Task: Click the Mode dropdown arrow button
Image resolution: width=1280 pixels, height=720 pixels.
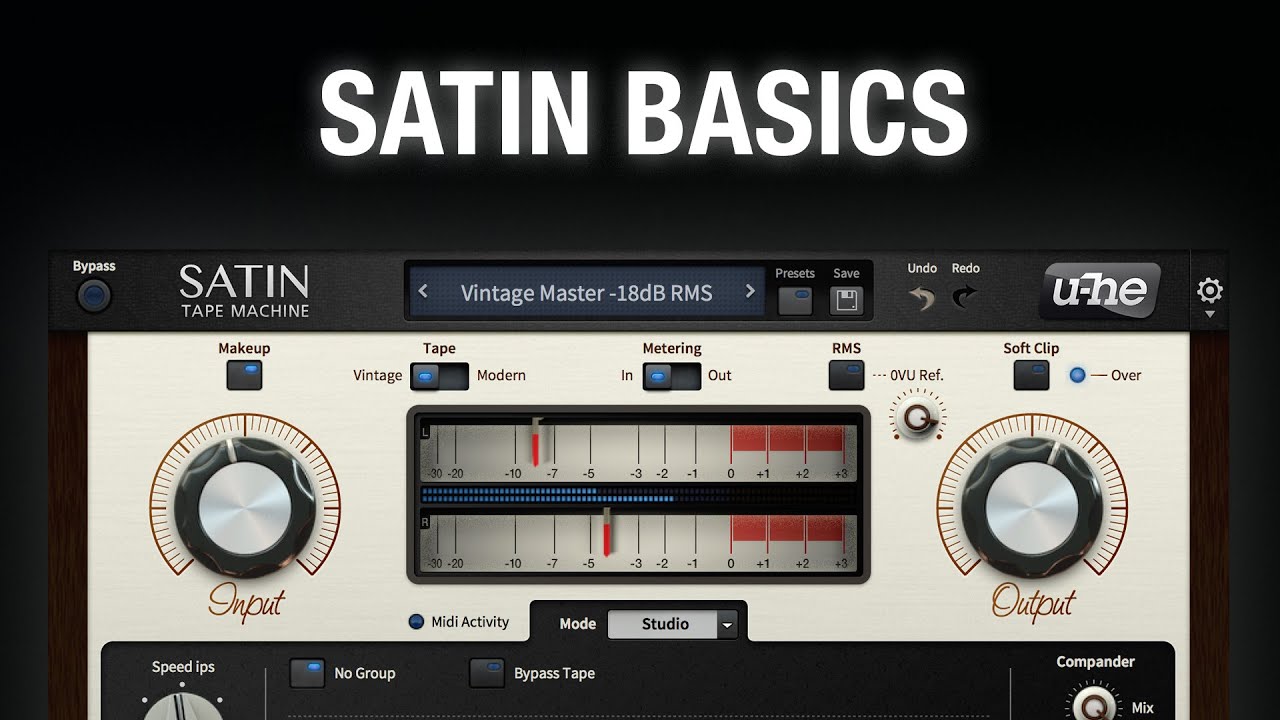Action: coord(728,624)
